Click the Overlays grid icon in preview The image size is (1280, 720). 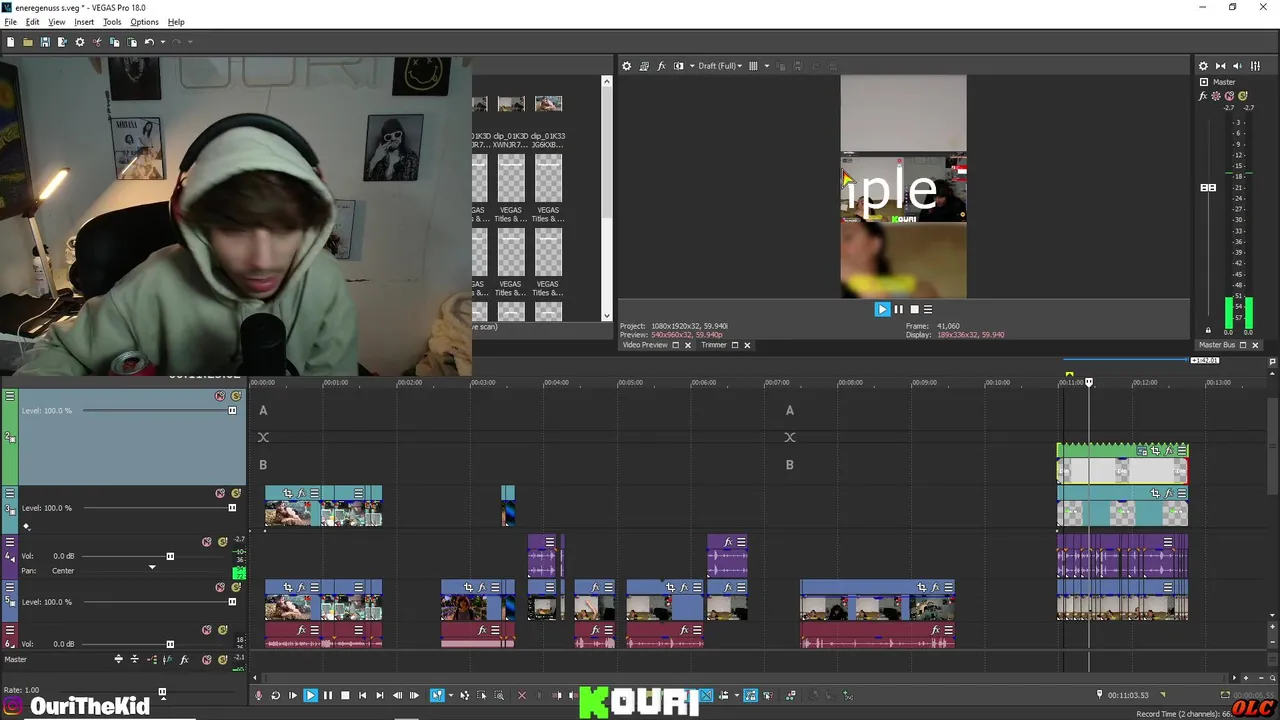tap(753, 66)
